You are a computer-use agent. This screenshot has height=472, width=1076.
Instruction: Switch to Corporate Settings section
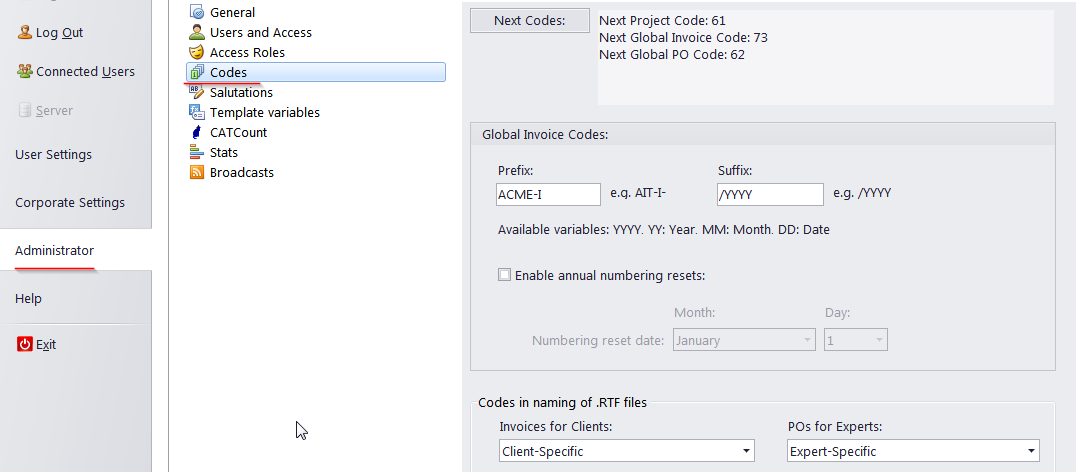click(70, 202)
